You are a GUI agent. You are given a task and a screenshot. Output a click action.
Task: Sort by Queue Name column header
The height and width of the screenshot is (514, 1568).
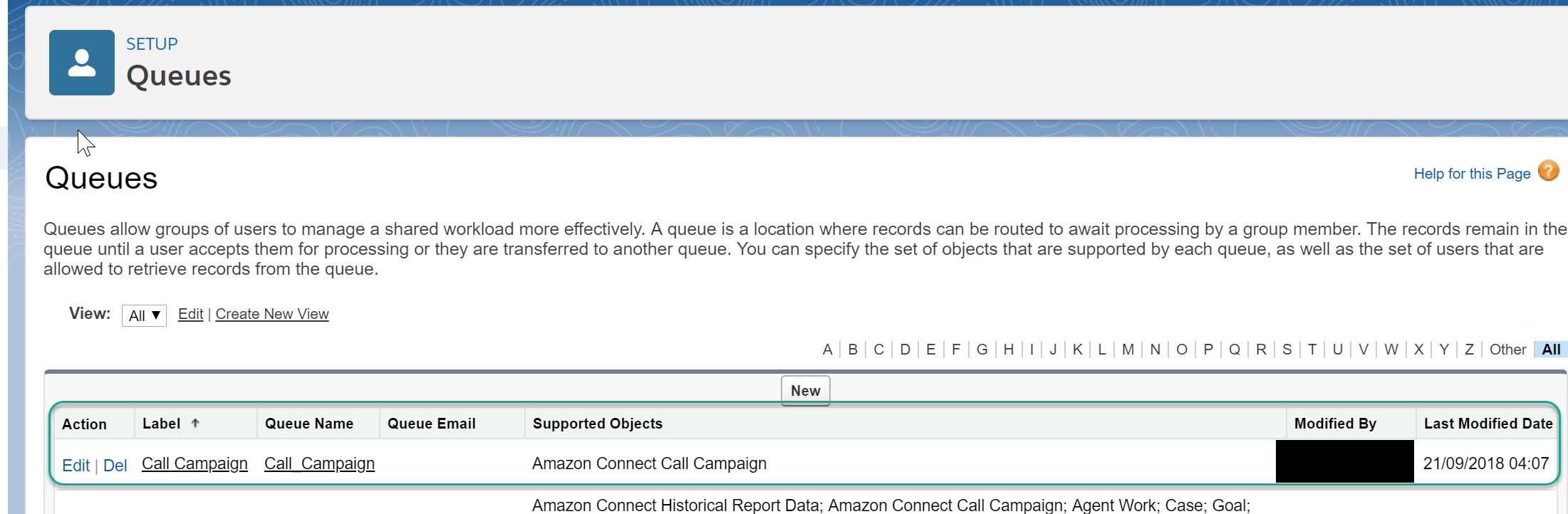click(309, 424)
